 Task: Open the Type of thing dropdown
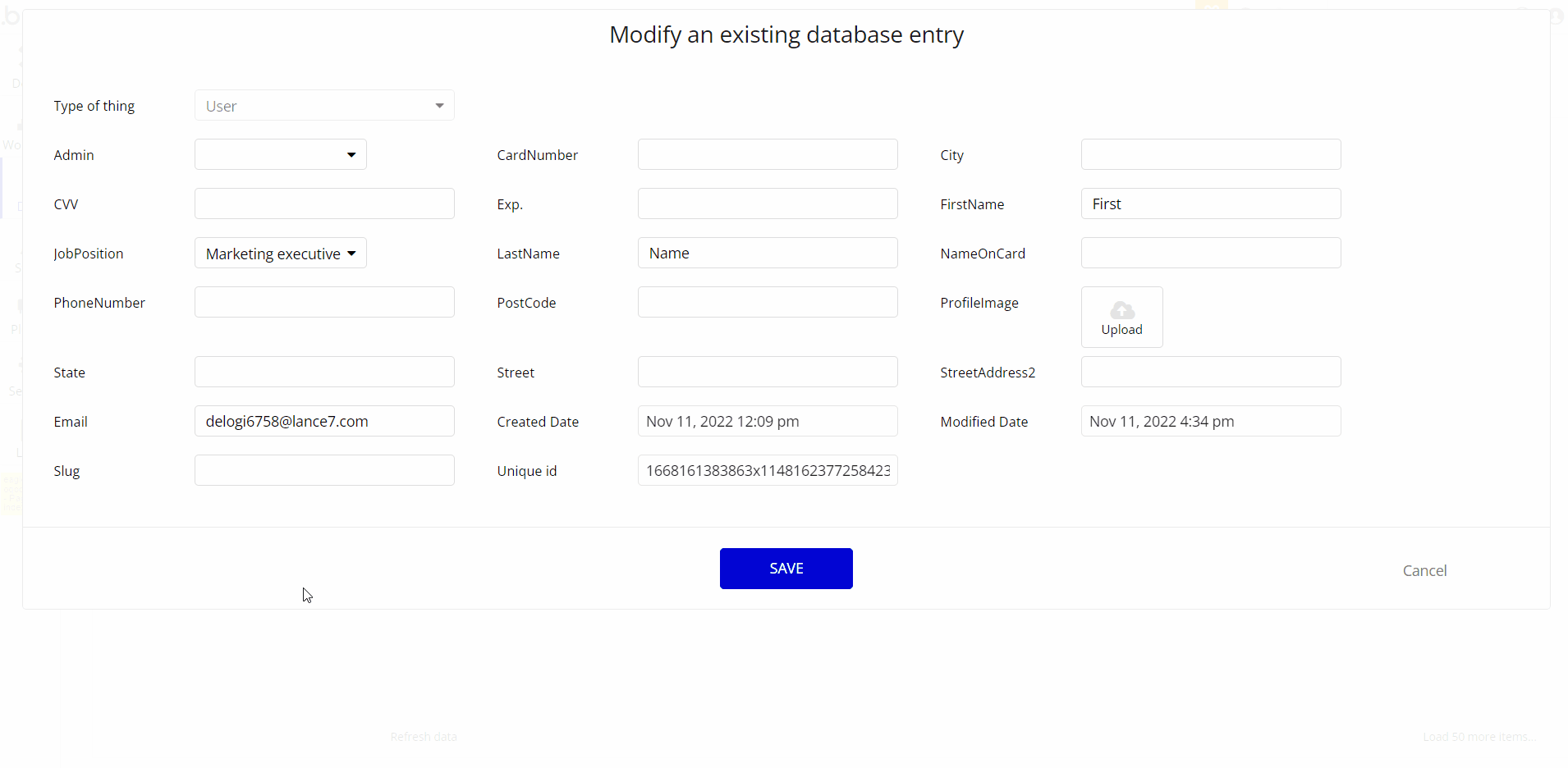click(324, 106)
